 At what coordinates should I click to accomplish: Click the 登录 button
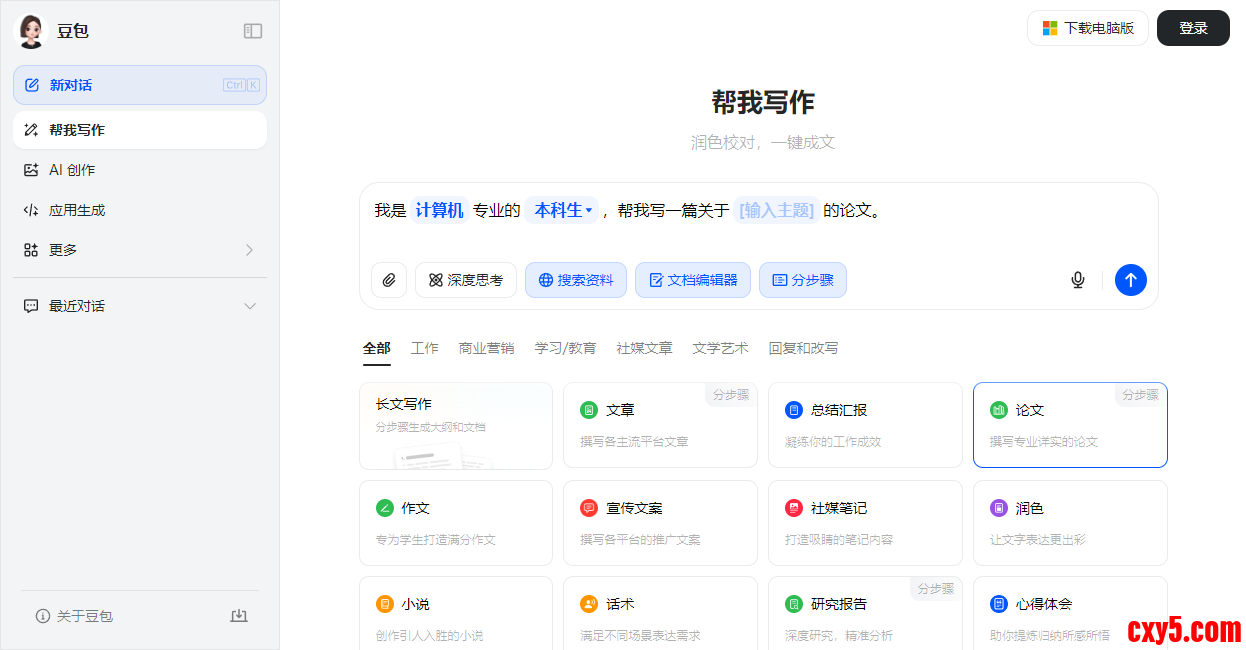pos(1193,28)
